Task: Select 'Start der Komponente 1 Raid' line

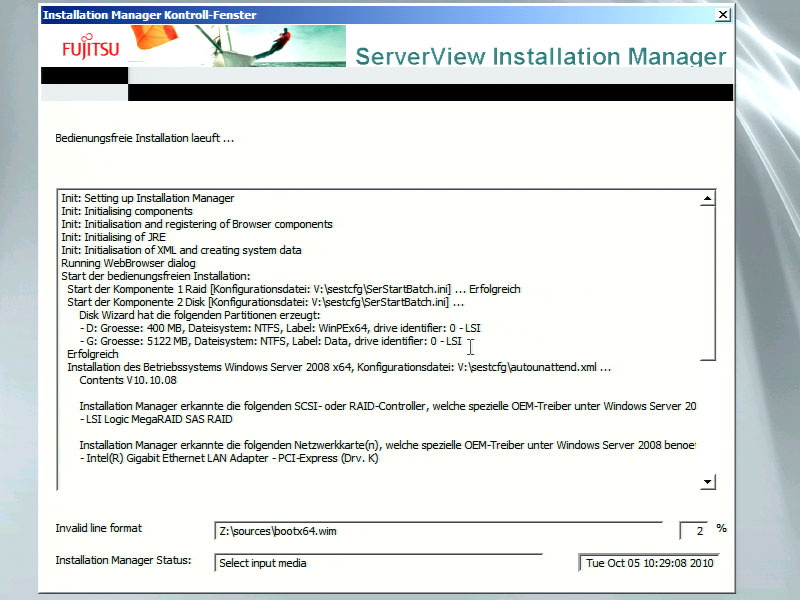Action: pos(294,289)
